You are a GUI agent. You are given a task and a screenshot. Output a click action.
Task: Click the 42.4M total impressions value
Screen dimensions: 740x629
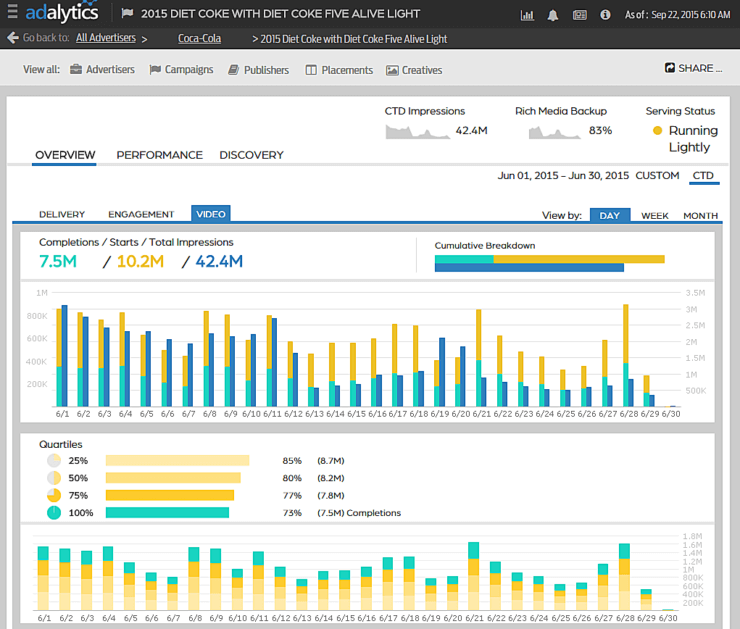pyautogui.click(x=219, y=261)
